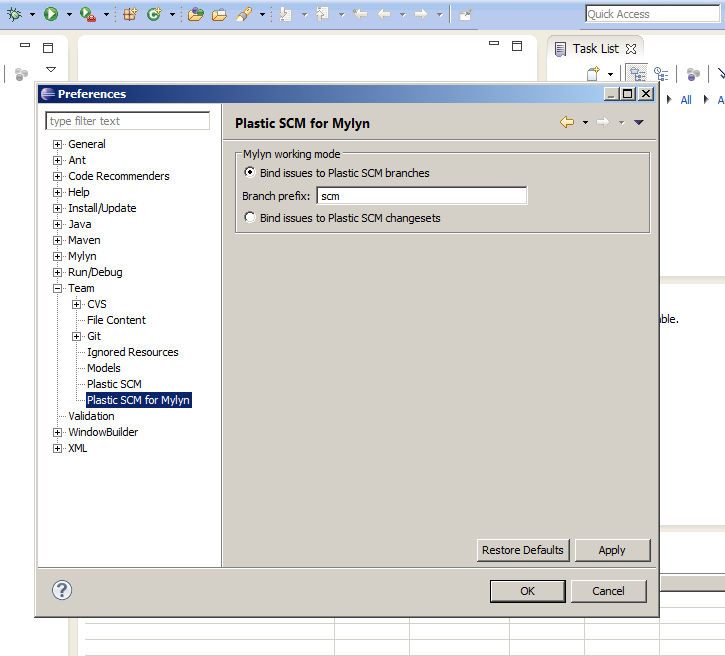The height and width of the screenshot is (656, 725).
Task: Click the Last Edit Location icon
Action: click(x=360, y=14)
